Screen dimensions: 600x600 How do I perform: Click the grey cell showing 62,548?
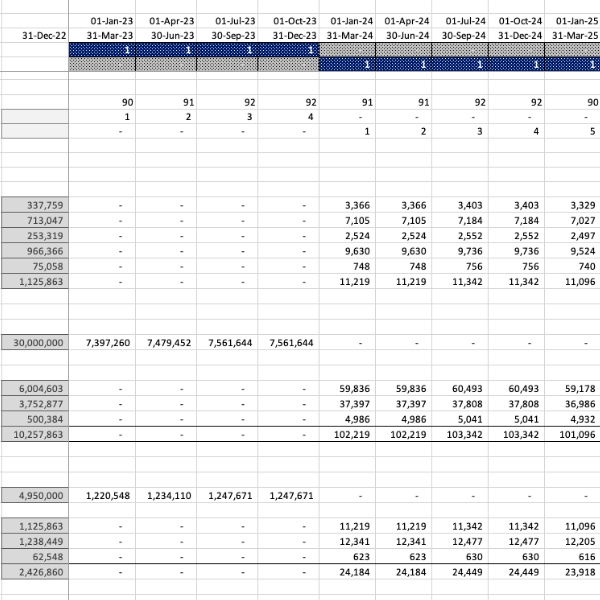[34, 557]
